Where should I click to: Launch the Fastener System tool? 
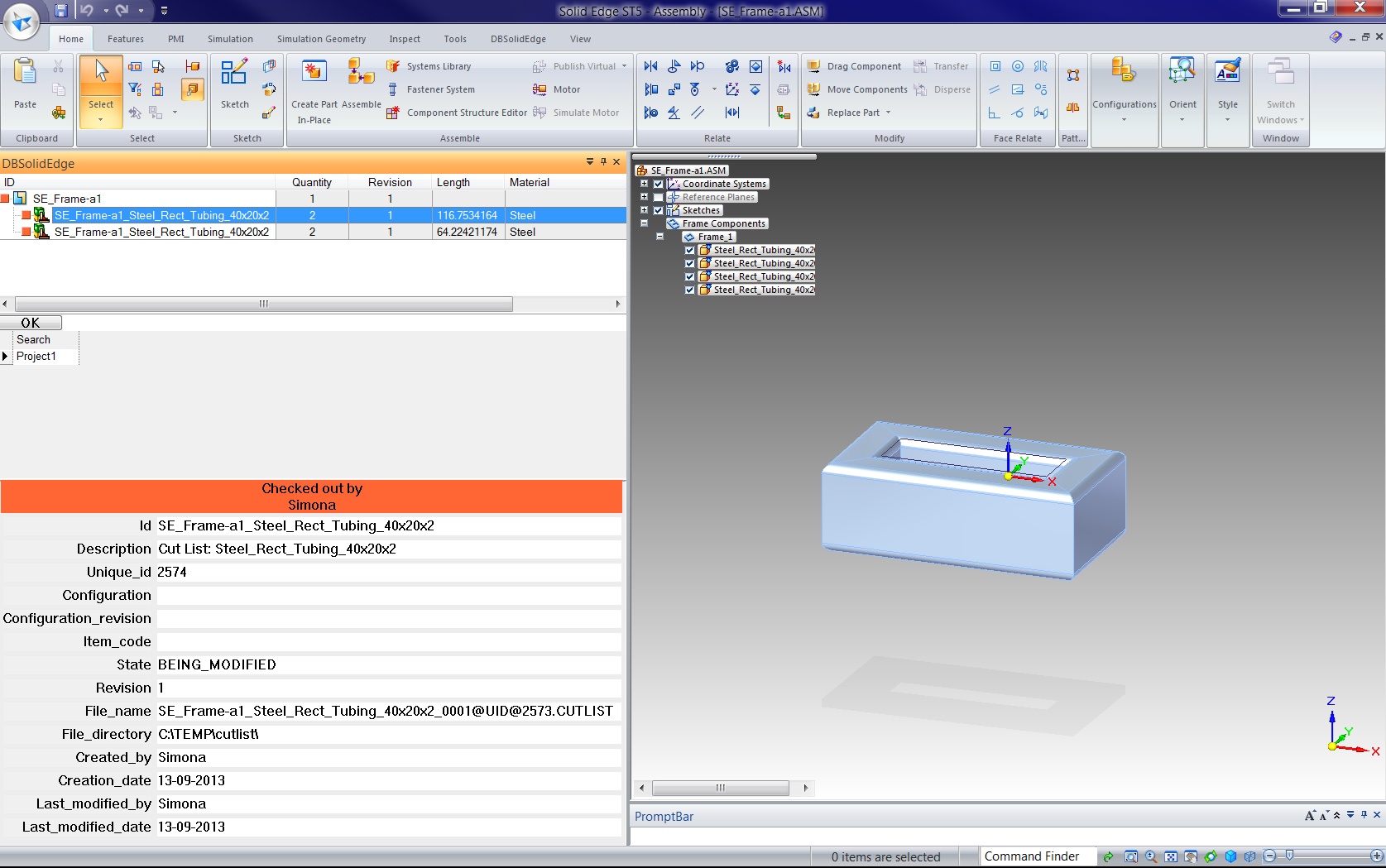(x=431, y=89)
